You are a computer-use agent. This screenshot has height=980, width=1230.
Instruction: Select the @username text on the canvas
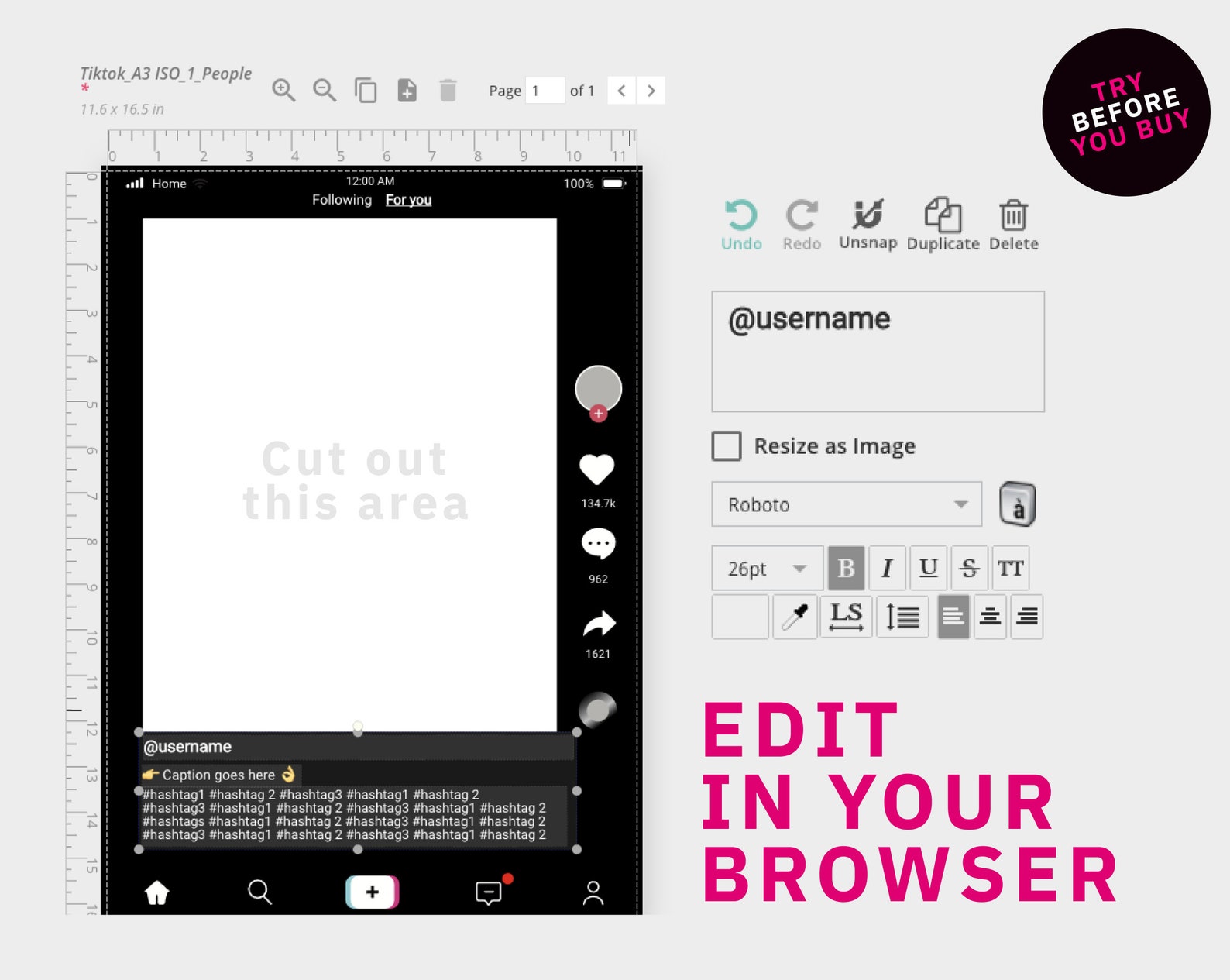click(x=187, y=747)
